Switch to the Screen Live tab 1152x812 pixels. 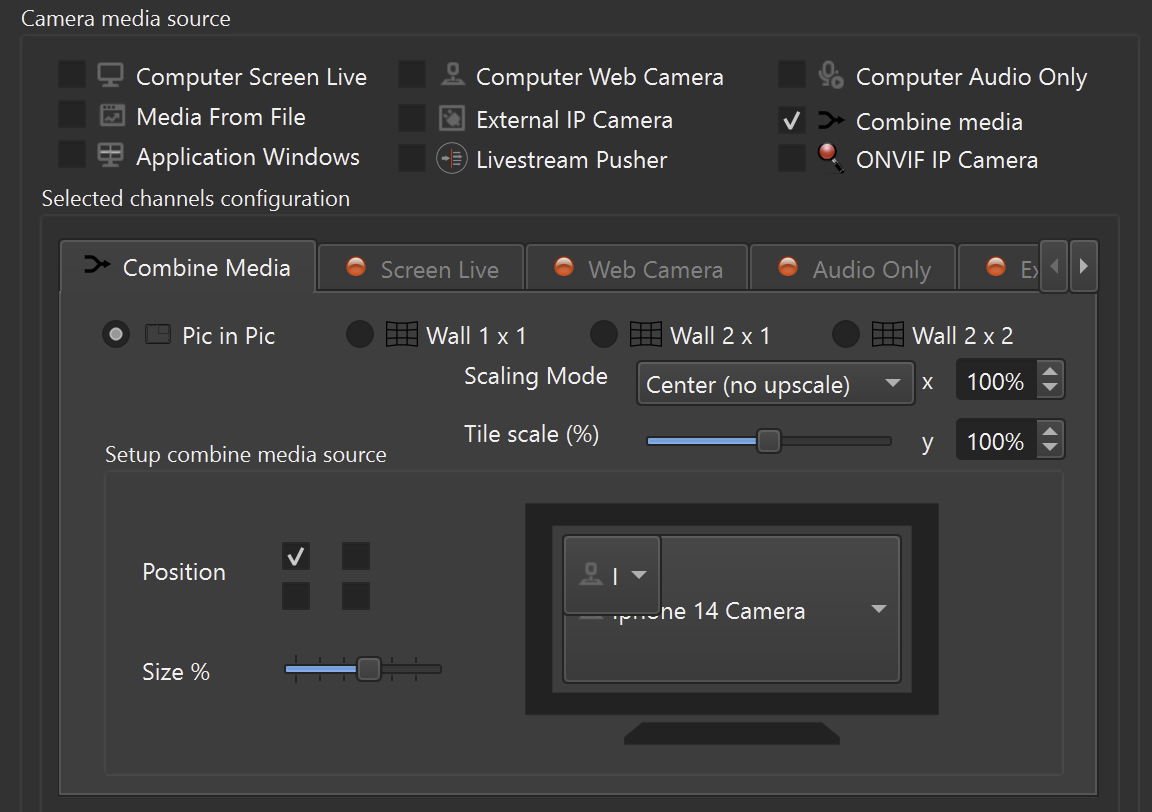421,269
